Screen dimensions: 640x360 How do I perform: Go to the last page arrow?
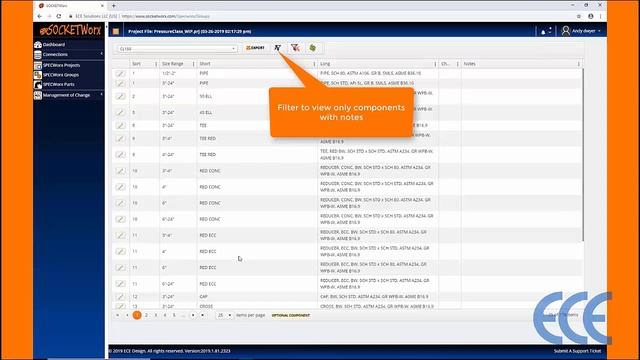202,315
